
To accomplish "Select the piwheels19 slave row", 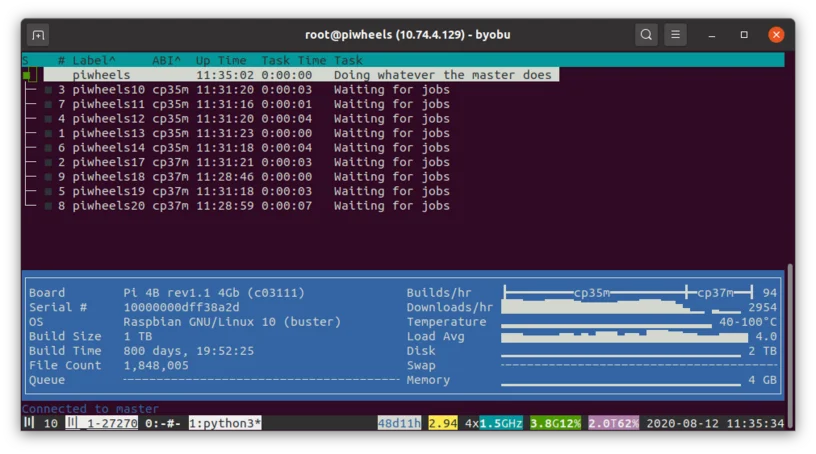I will (248, 192).
